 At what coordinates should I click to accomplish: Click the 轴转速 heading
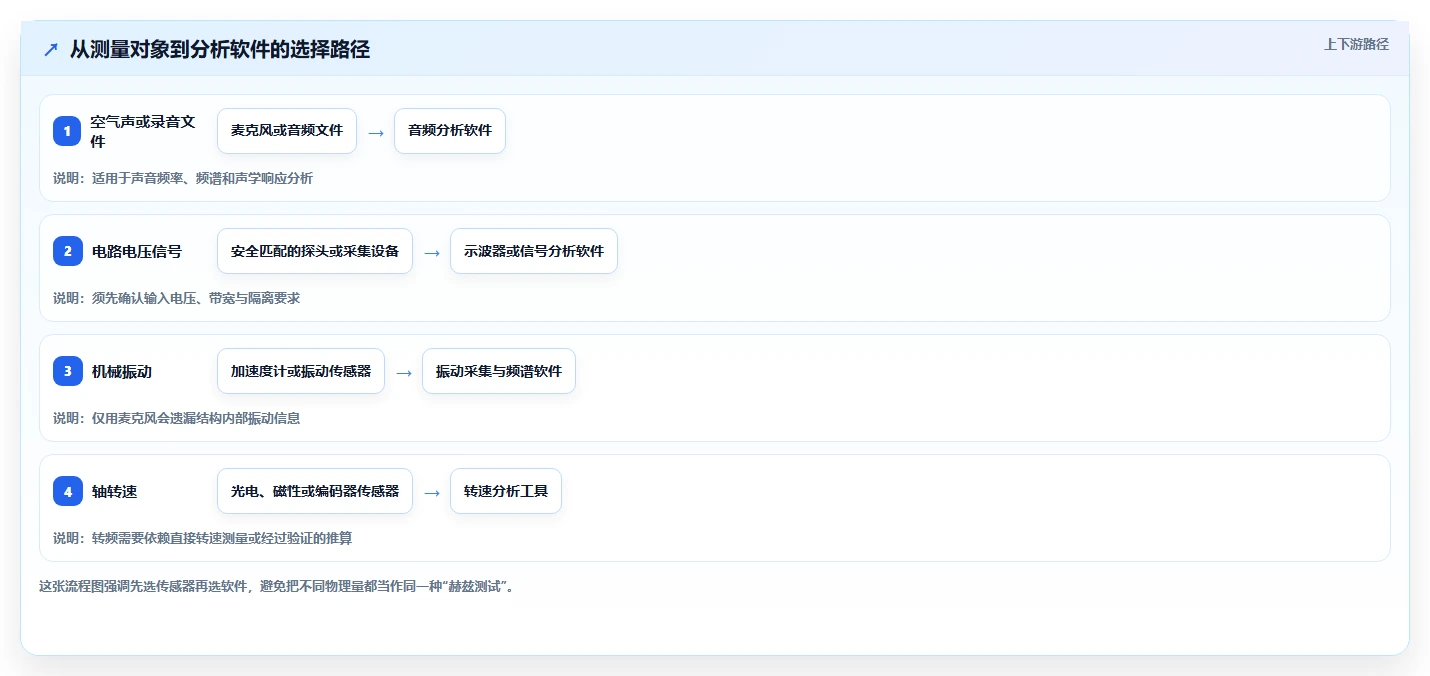point(114,491)
